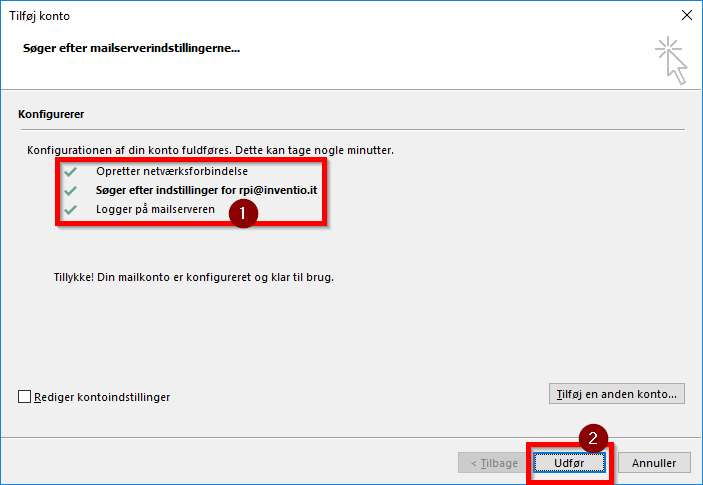Click the checkmark beside Logger på mailserveren

[70, 209]
